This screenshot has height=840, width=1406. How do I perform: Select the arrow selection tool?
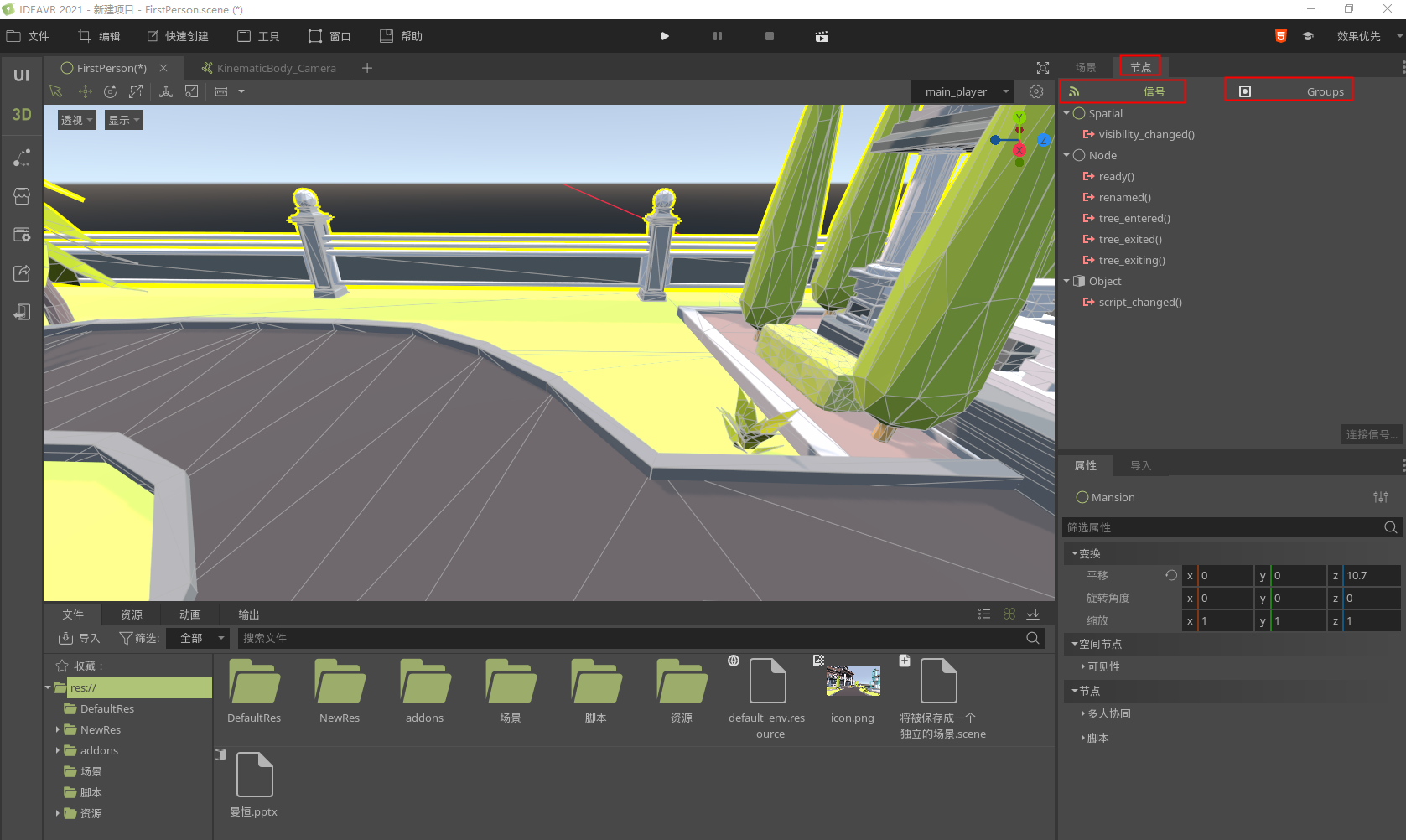56,91
